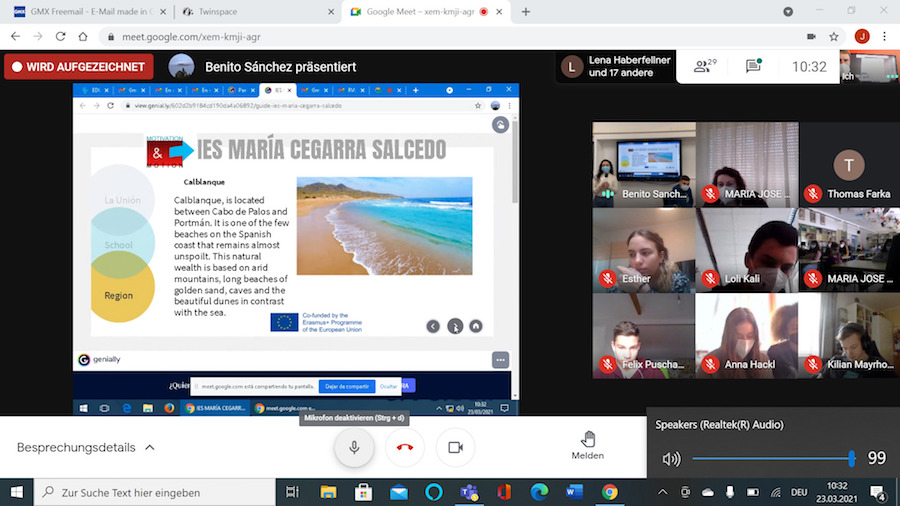Raise hand with the Melden button
The height and width of the screenshot is (506, 900).
coord(588,445)
